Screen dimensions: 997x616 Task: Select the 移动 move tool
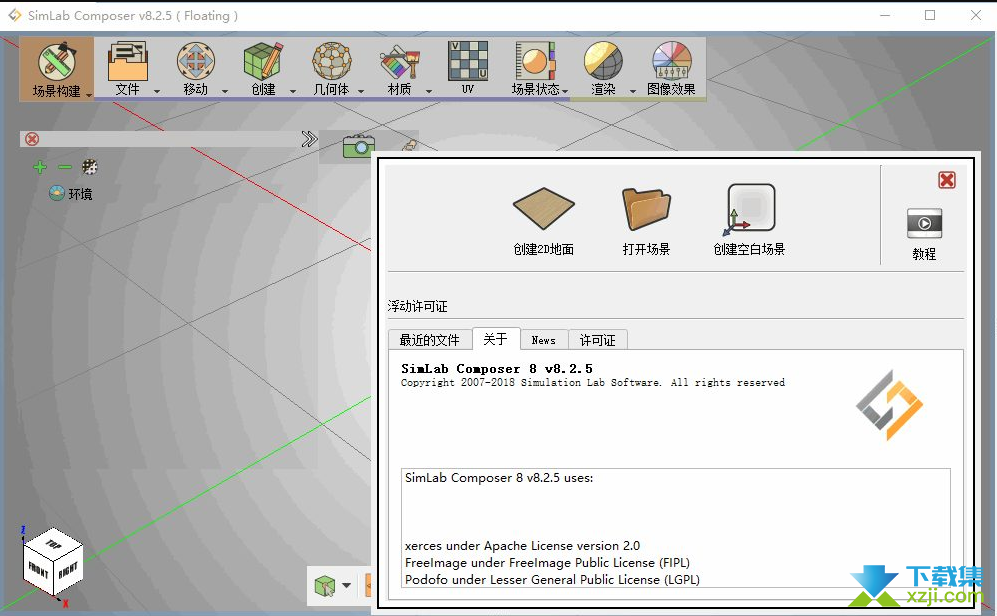coord(195,69)
